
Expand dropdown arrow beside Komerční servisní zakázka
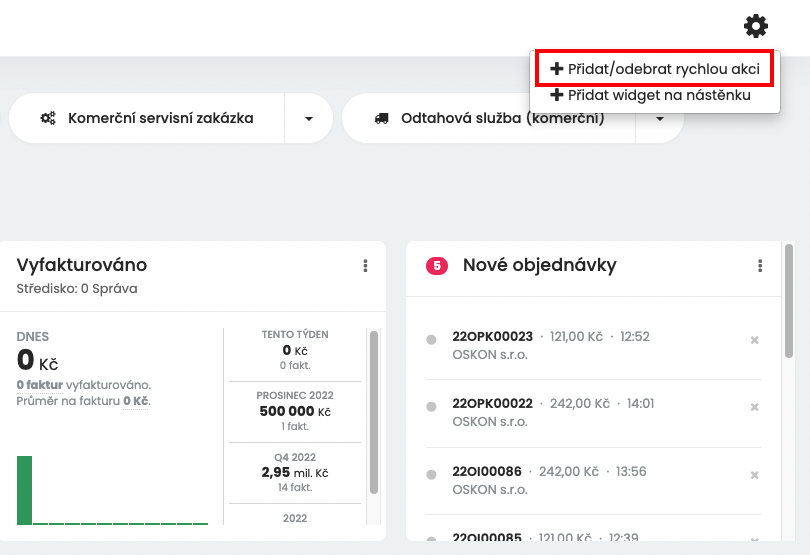point(309,118)
